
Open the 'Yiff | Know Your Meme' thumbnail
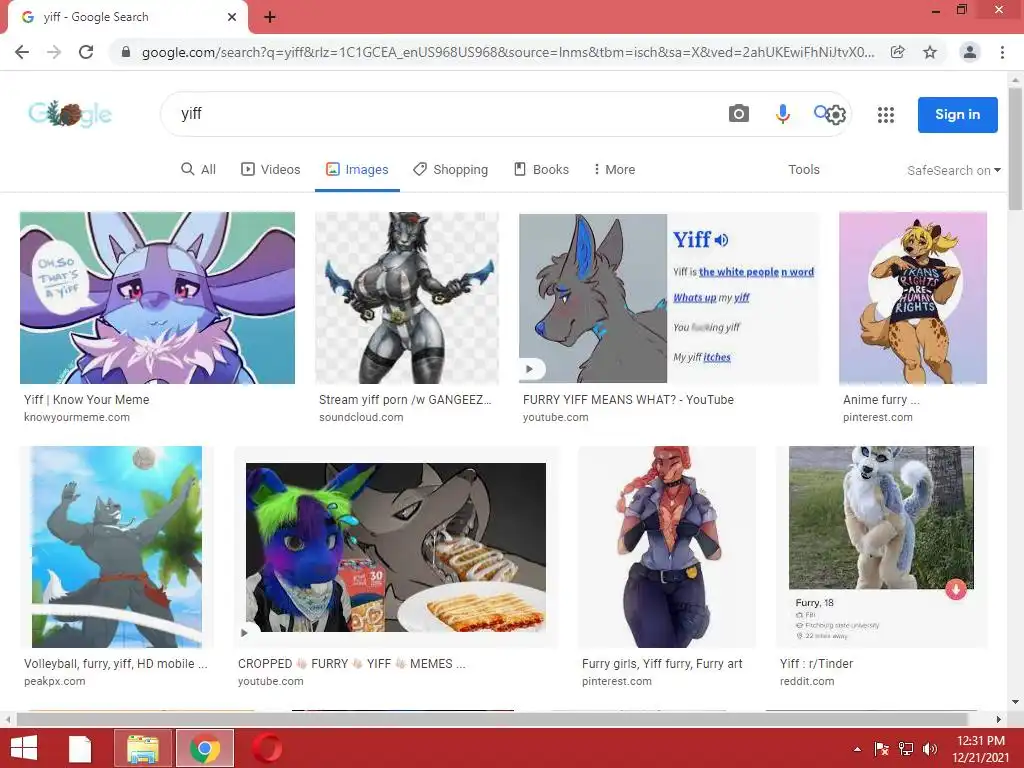coord(157,297)
